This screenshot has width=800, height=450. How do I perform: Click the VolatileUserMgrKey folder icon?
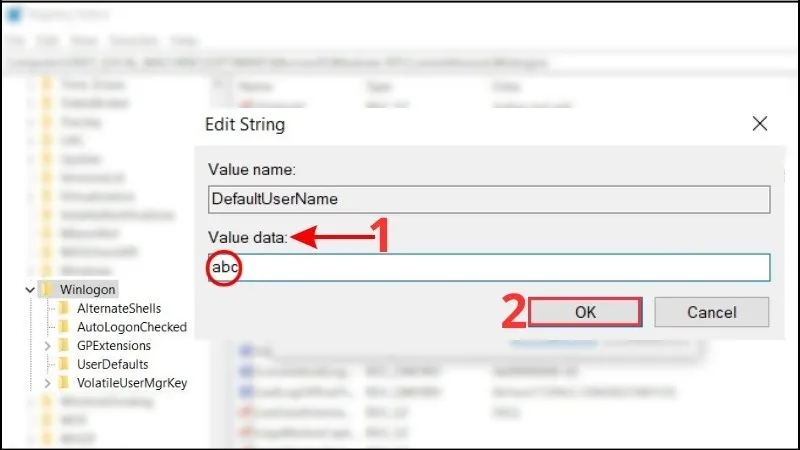tap(64, 383)
